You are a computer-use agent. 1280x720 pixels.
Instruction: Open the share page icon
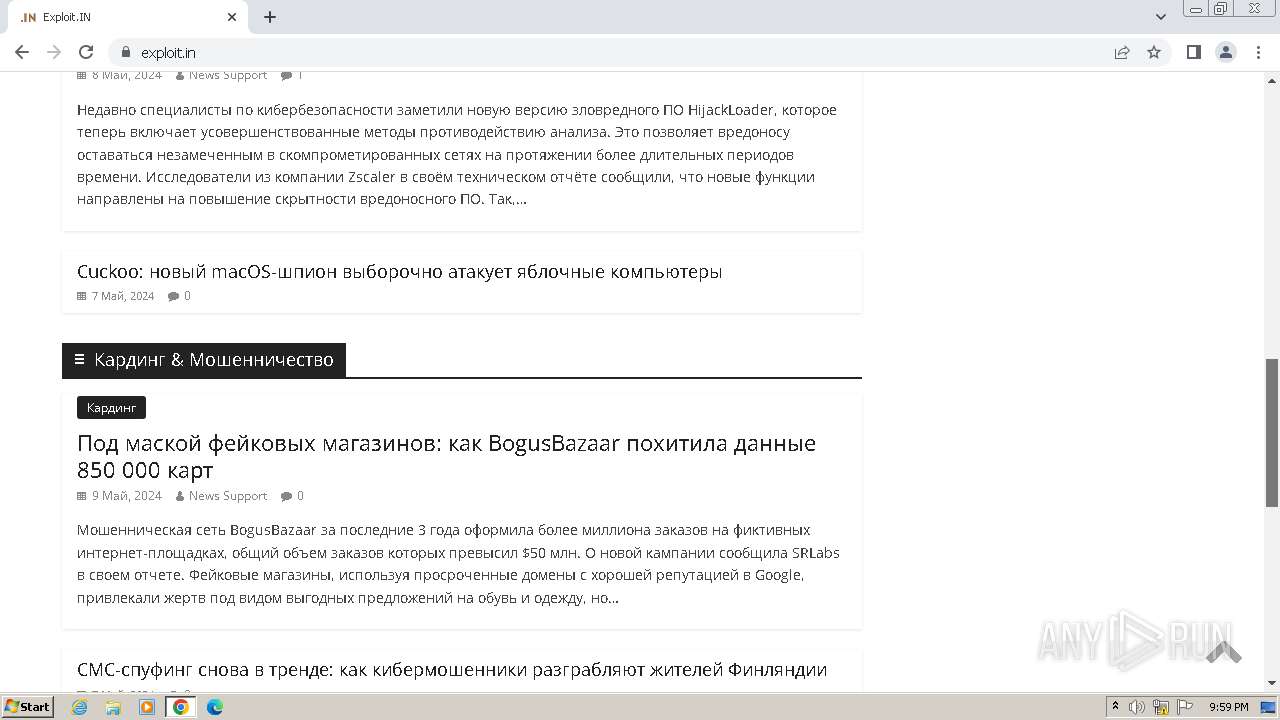[x=1122, y=52]
